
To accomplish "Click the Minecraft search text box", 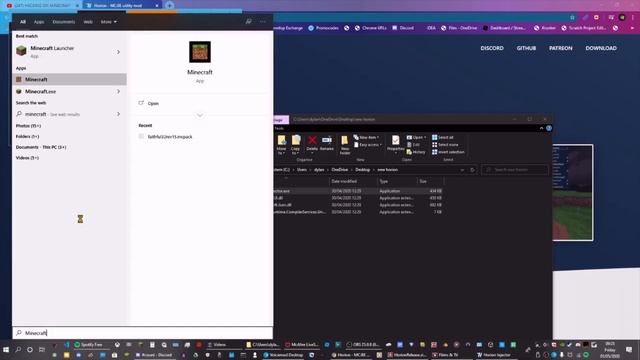I will pos(143,333).
